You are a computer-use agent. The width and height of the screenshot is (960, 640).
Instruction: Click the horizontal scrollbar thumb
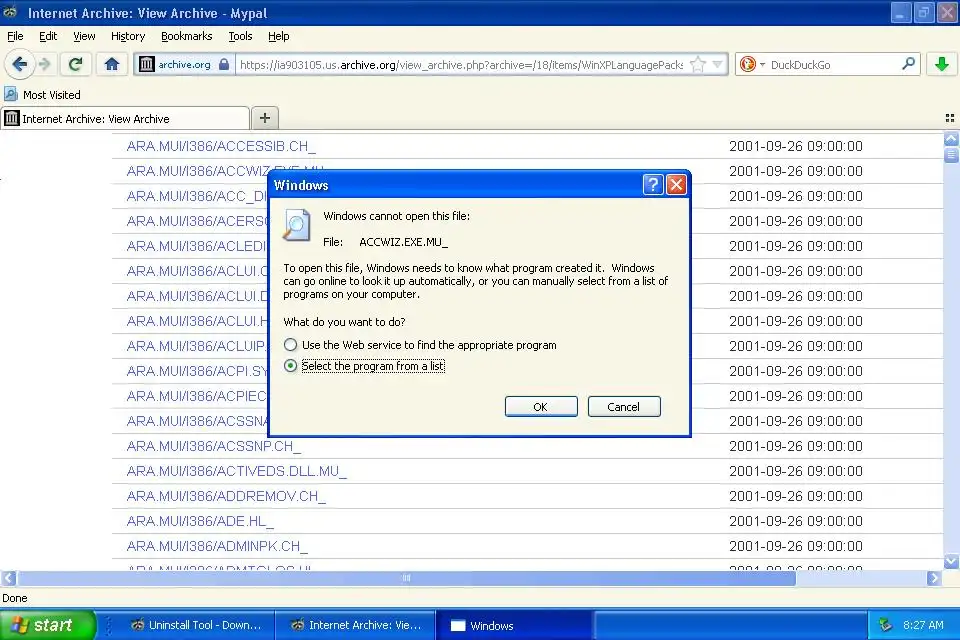click(x=407, y=578)
